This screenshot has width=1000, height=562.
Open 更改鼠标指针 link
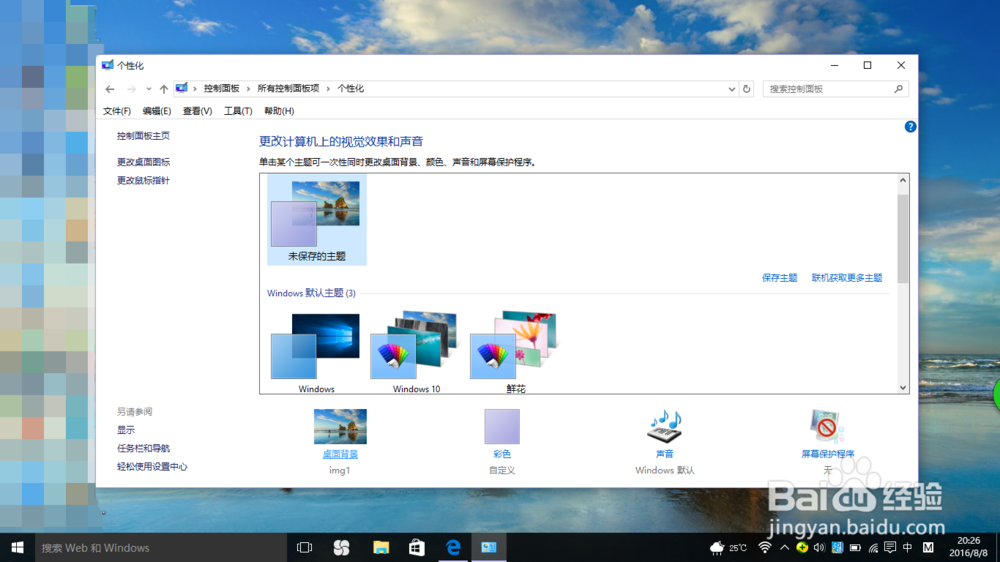(143, 181)
